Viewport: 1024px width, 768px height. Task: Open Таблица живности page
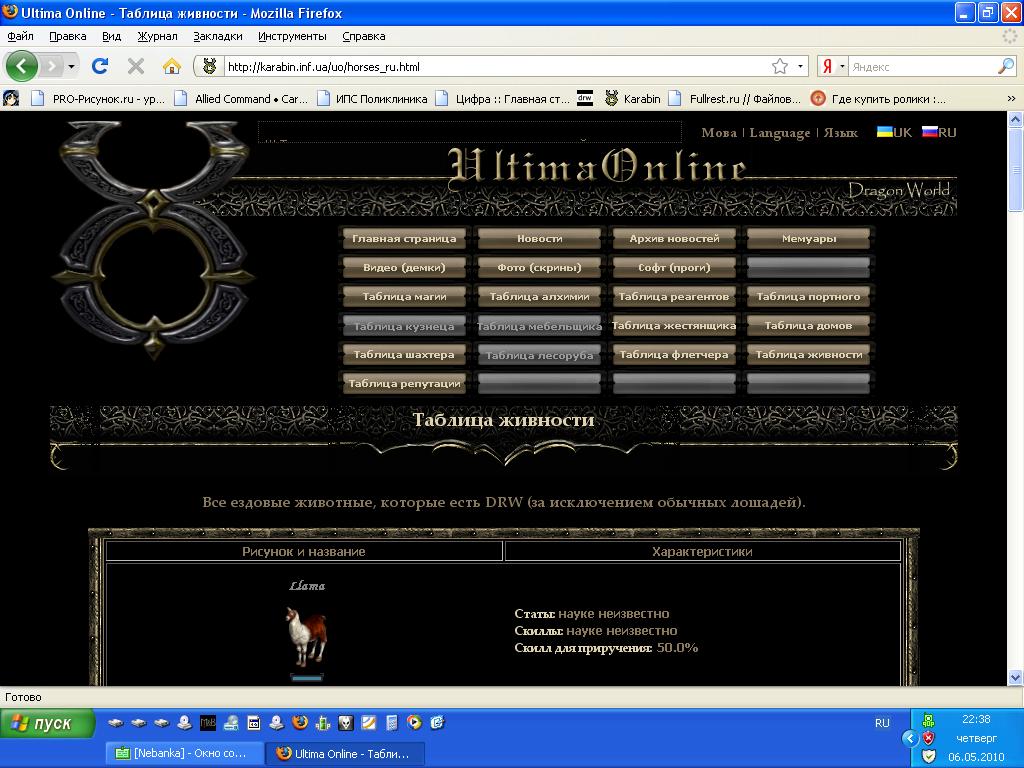click(x=808, y=355)
